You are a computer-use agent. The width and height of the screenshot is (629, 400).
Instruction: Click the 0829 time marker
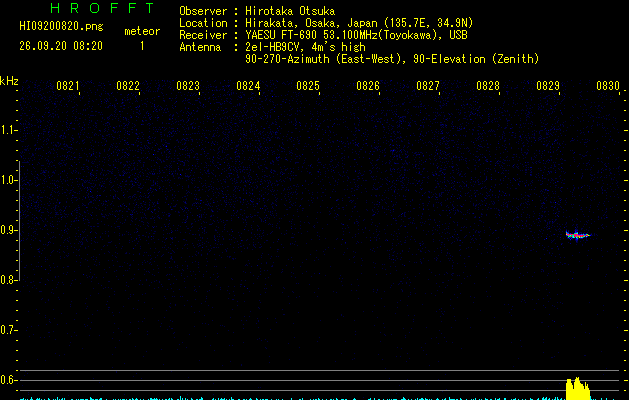pos(548,86)
